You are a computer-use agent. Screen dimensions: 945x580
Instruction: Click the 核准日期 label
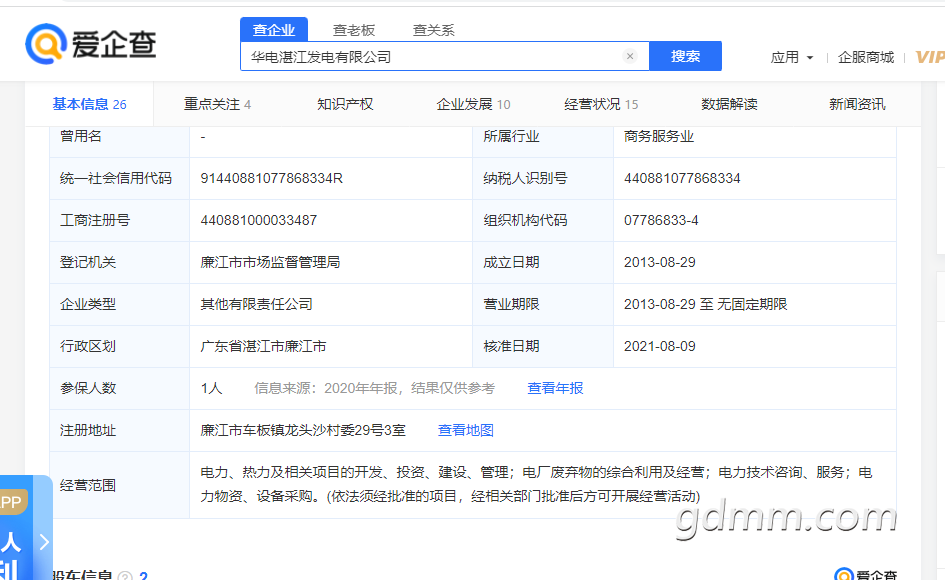coord(511,347)
